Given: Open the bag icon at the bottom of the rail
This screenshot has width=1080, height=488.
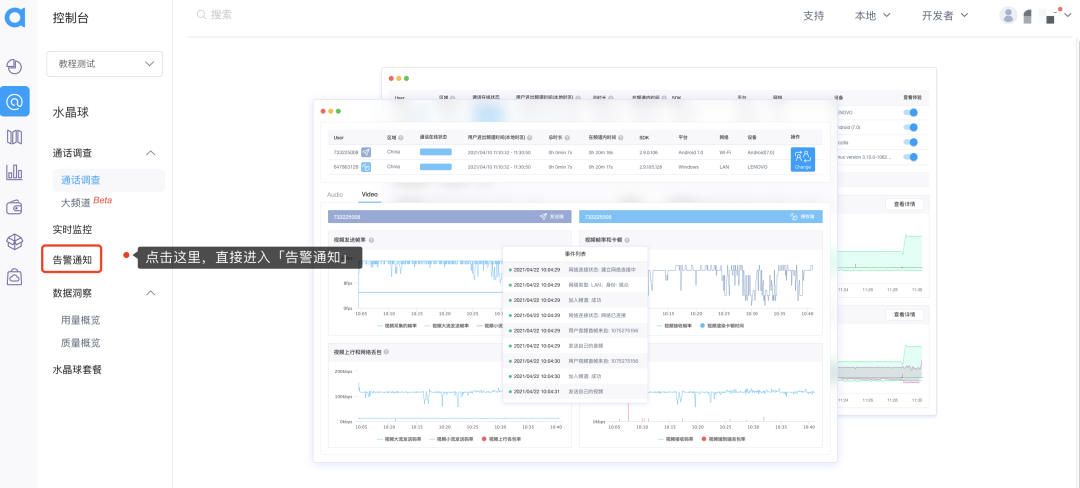Looking at the screenshot, I should [x=14, y=277].
